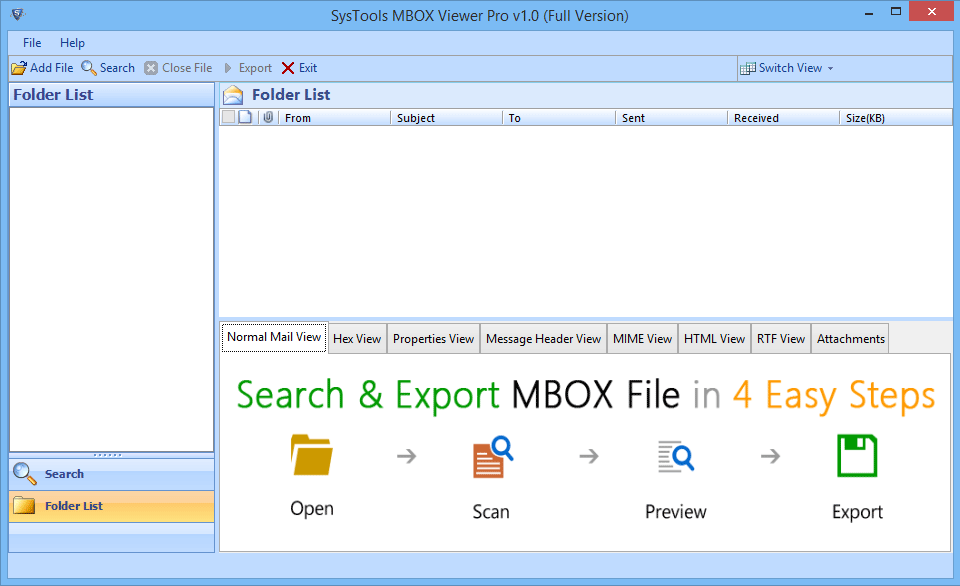Click the Folder List pane folder icon

click(x=24, y=506)
